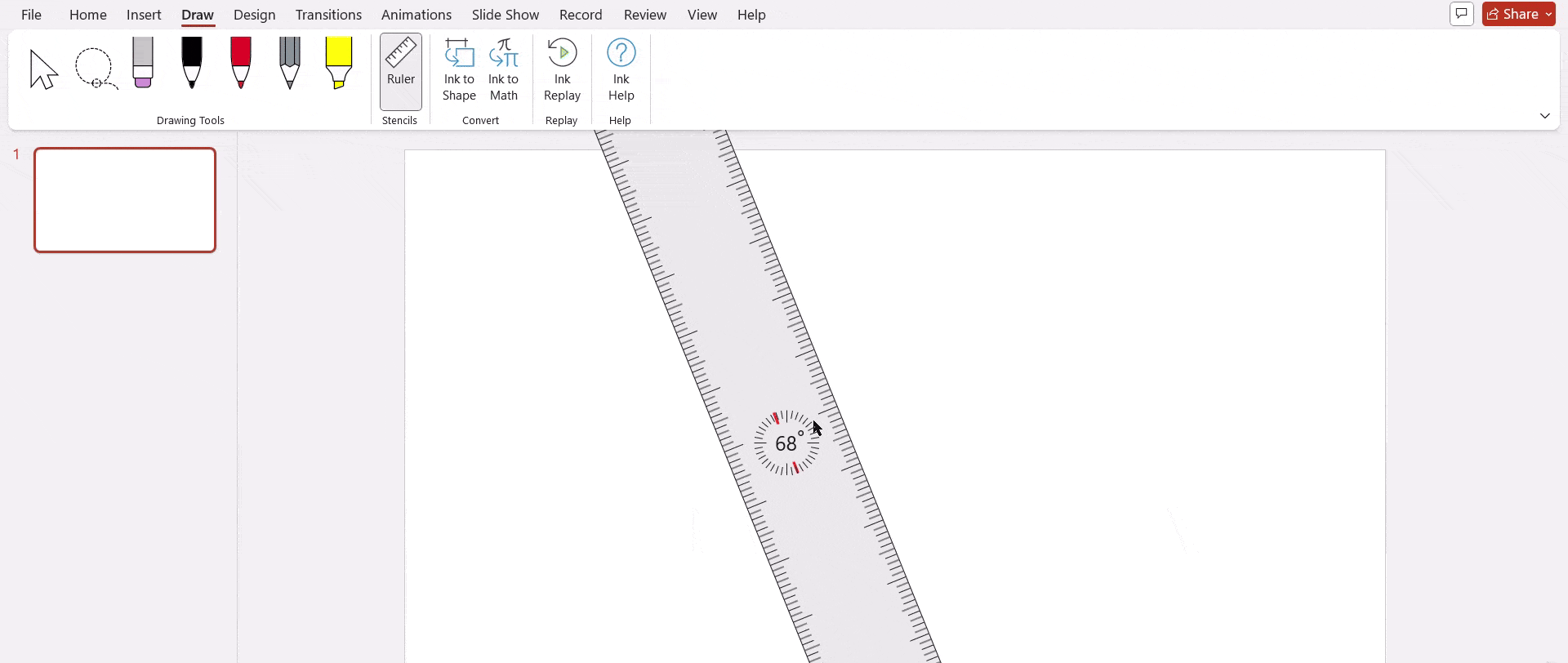Activate the Lasso Select tool

tap(96, 69)
